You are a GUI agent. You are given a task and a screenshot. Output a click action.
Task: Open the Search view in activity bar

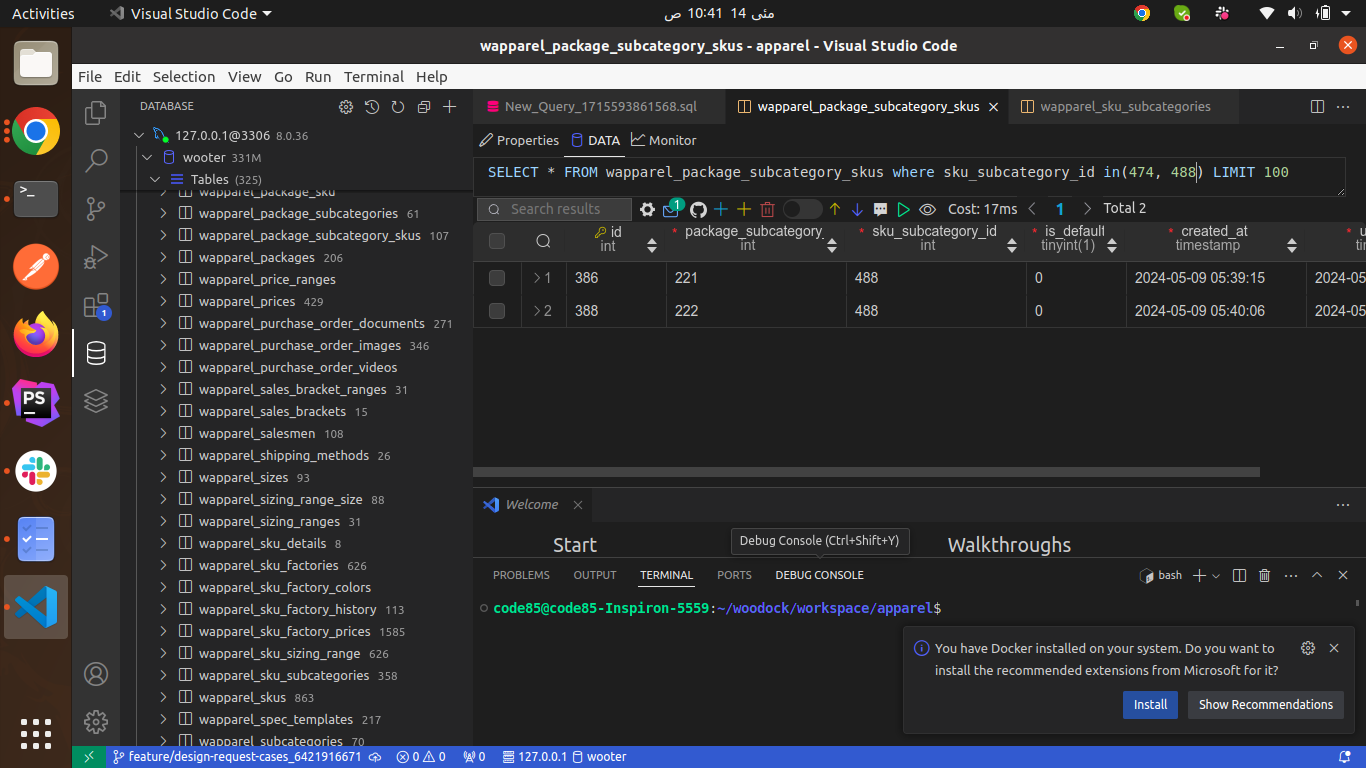[96, 160]
